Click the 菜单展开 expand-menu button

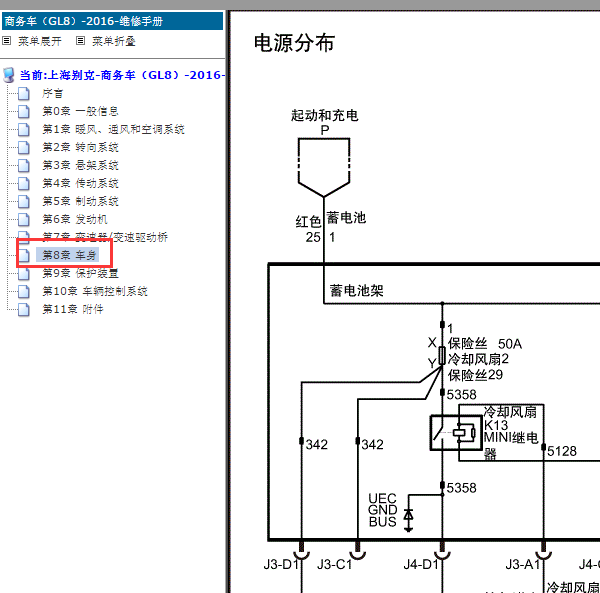pos(40,41)
